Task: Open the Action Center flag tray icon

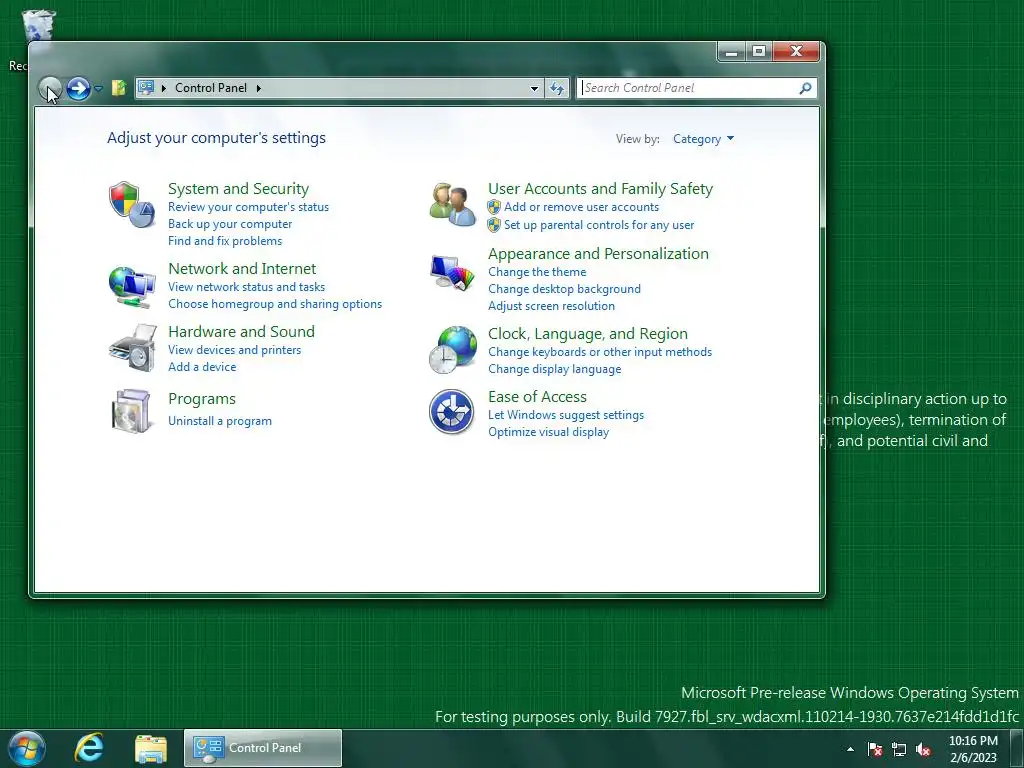Action: pos(875,749)
